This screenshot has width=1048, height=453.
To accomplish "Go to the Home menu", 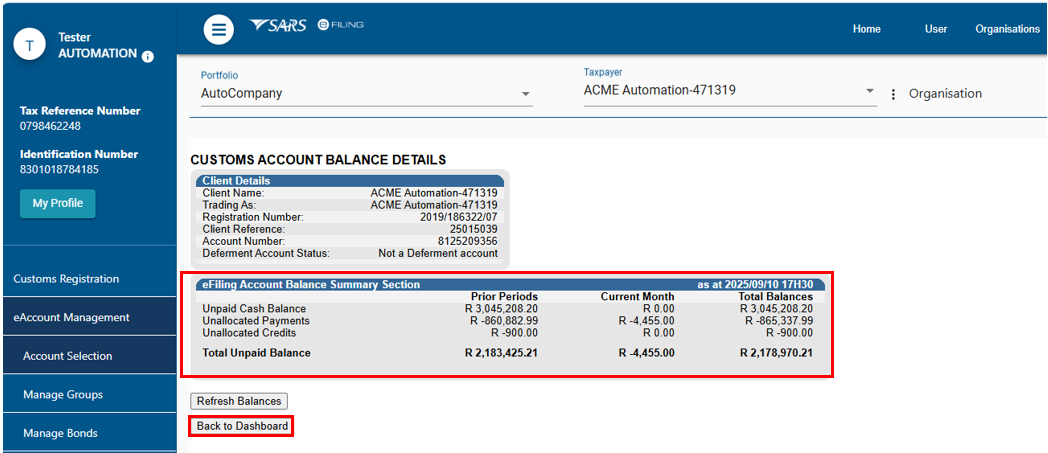I will 866,29.
